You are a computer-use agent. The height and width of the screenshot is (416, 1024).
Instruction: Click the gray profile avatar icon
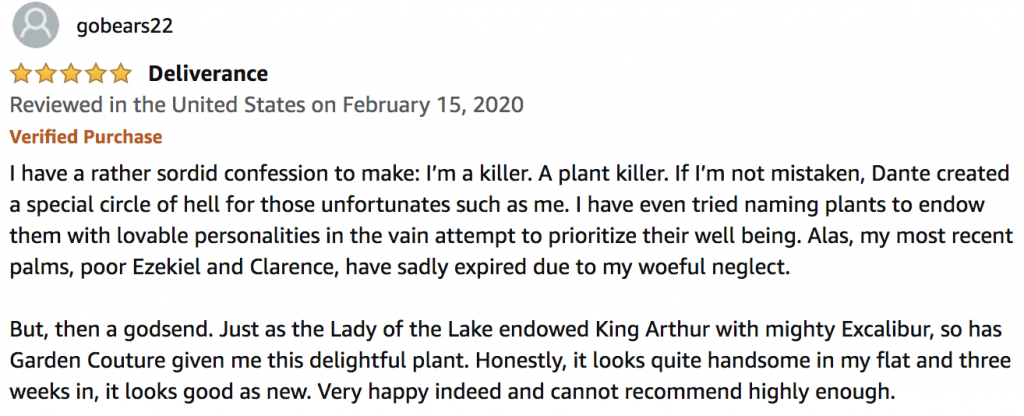(x=35, y=25)
